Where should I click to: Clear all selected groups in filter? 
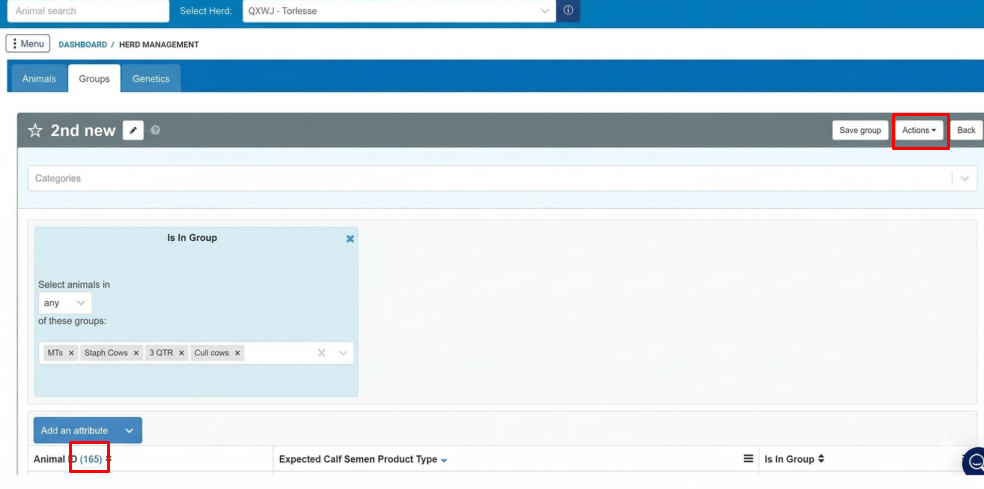322,353
